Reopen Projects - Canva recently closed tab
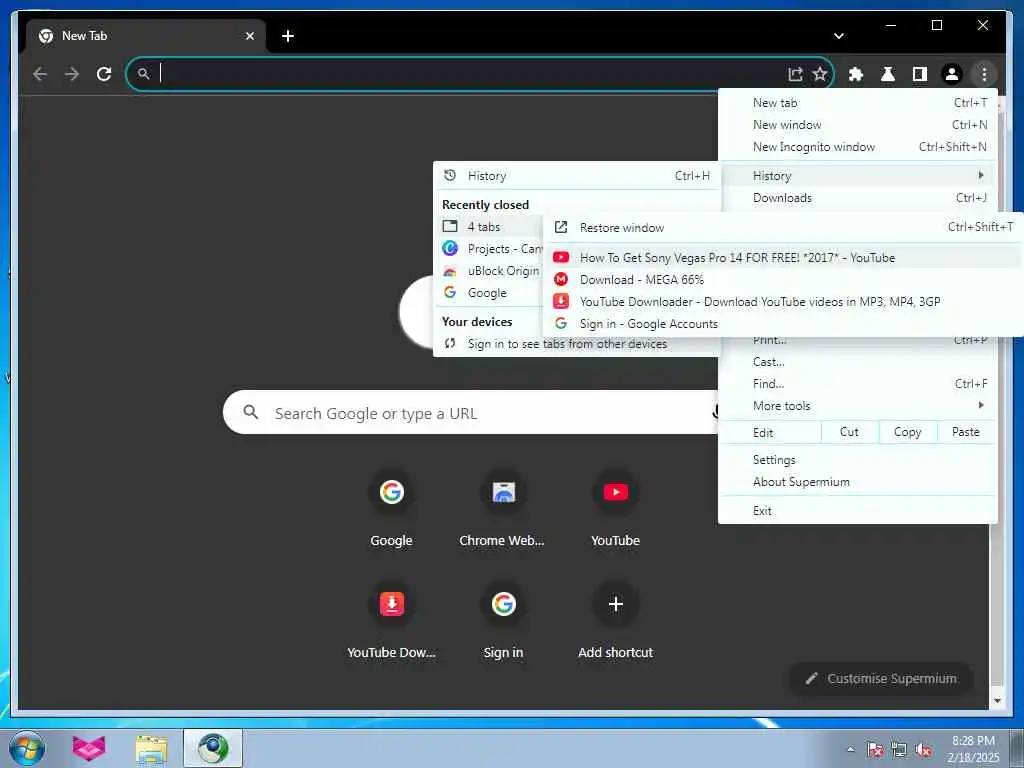This screenshot has height=768, width=1024. [488, 249]
